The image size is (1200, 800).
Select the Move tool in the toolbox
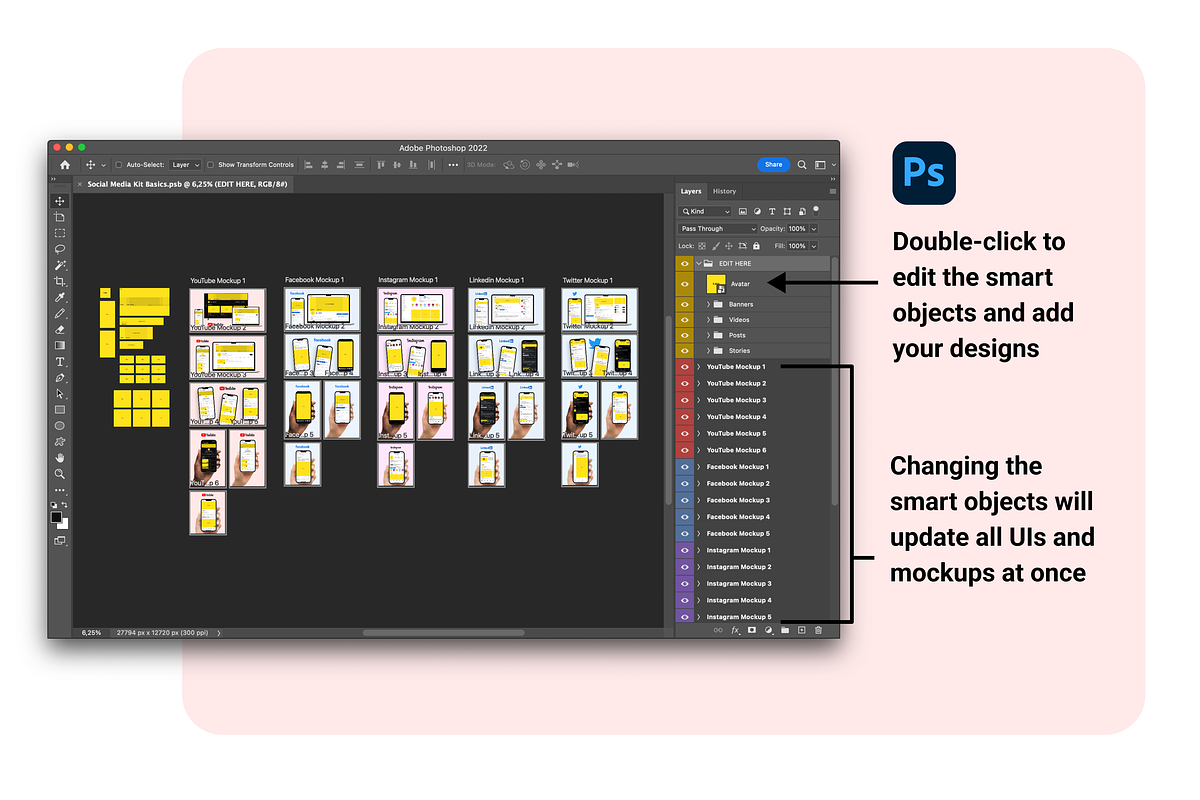click(60, 201)
